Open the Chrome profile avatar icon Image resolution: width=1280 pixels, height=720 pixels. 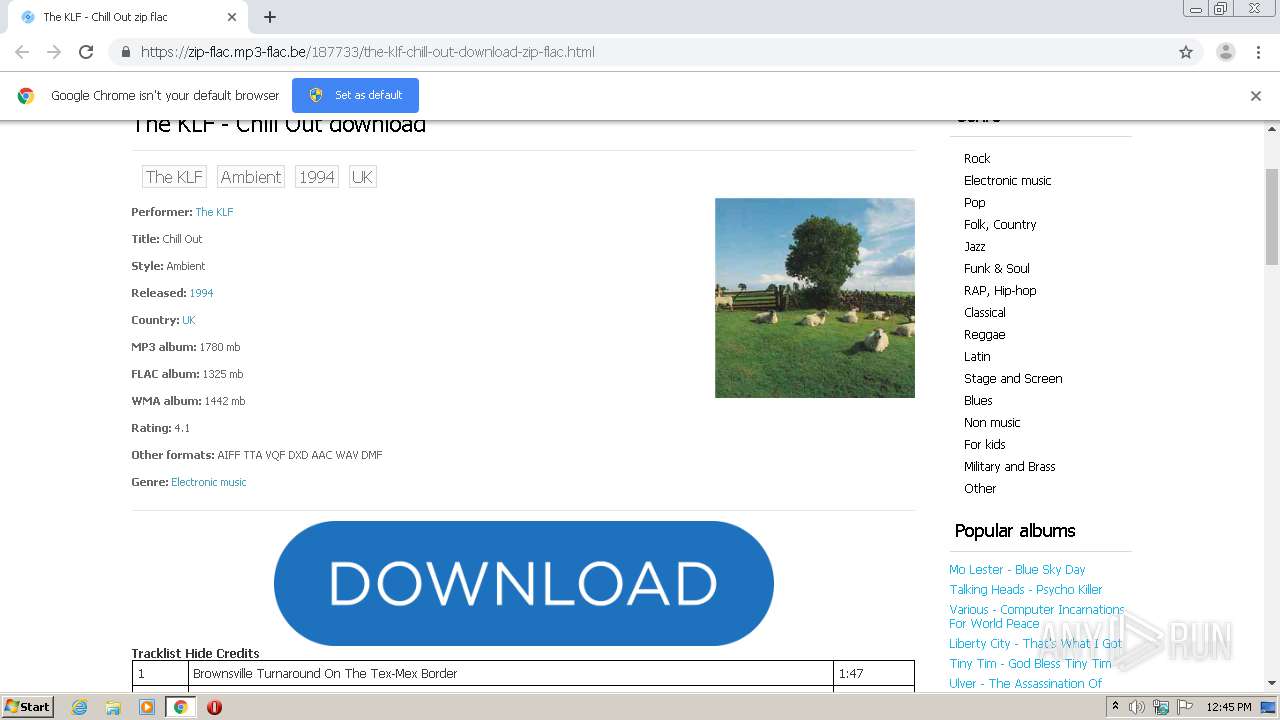tap(1225, 52)
